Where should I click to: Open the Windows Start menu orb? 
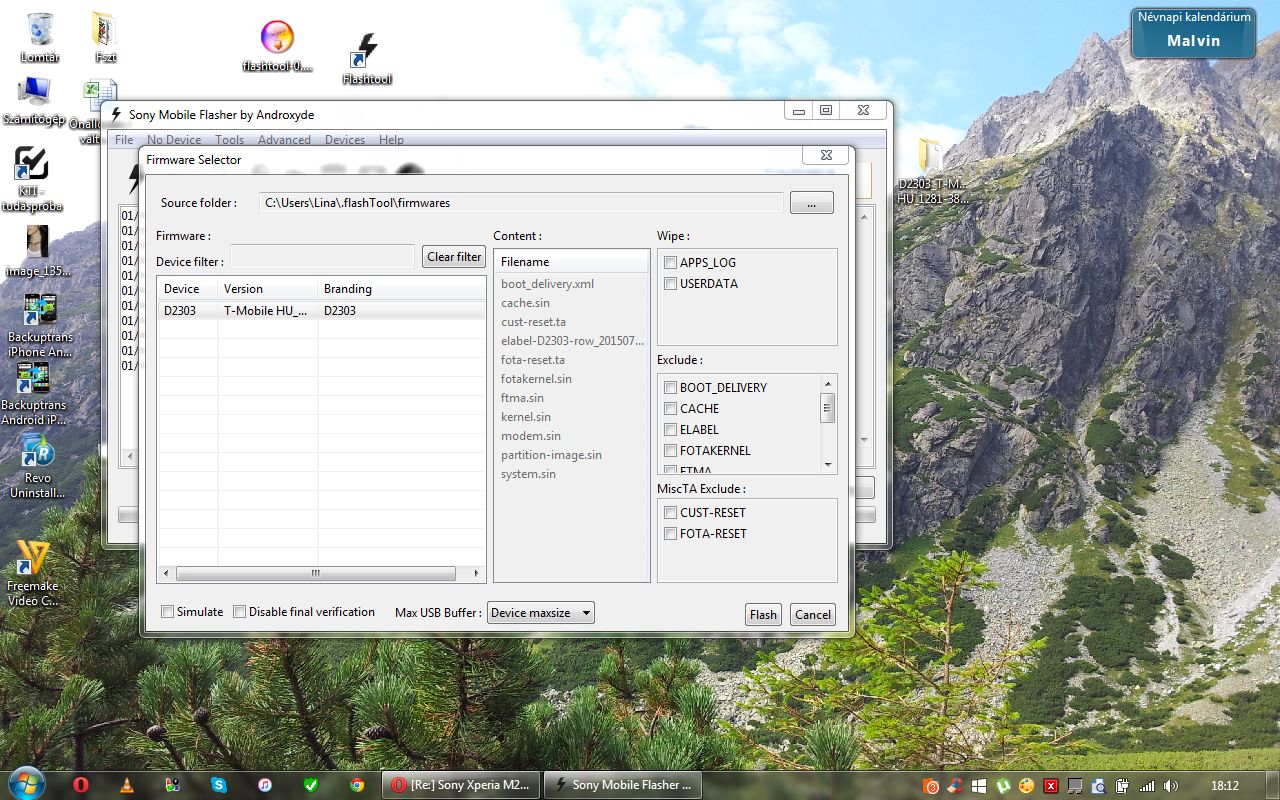26,784
